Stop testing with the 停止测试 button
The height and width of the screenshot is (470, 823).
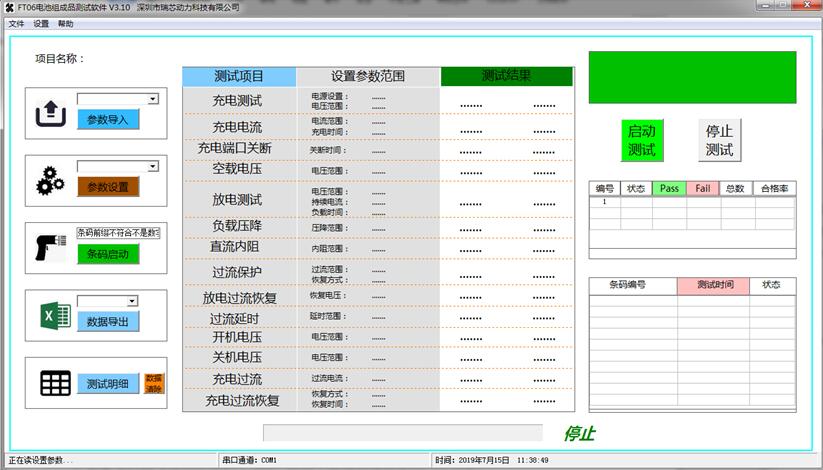[x=719, y=140]
